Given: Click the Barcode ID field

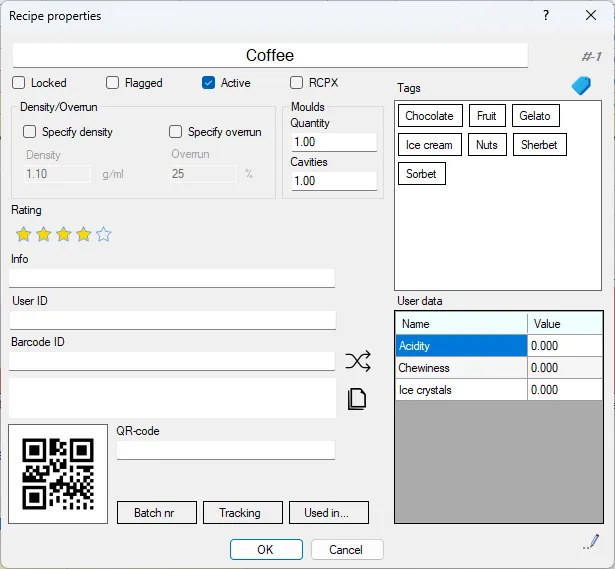Looking at the screenshot, I should (x=172, y=361).
